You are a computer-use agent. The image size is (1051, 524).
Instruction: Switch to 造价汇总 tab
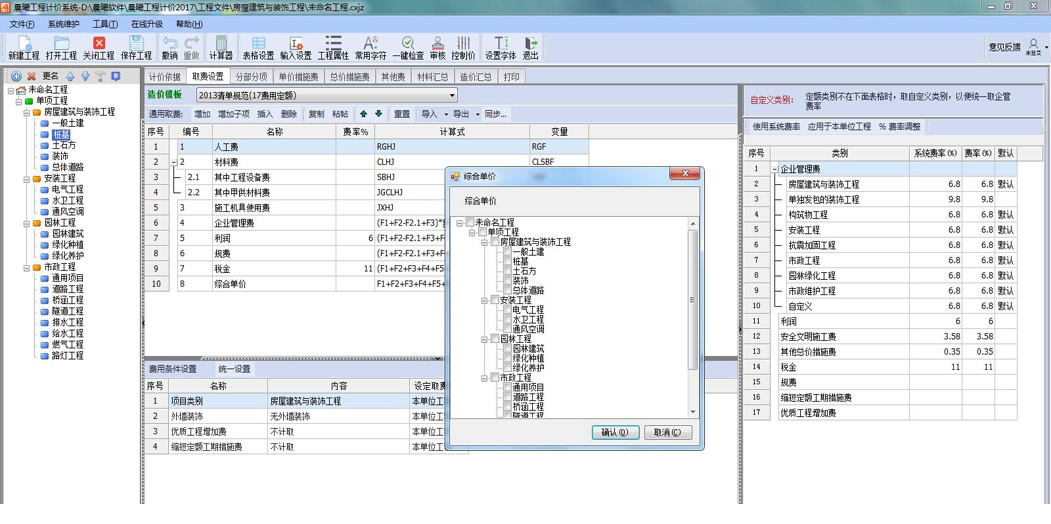(477, 77)
